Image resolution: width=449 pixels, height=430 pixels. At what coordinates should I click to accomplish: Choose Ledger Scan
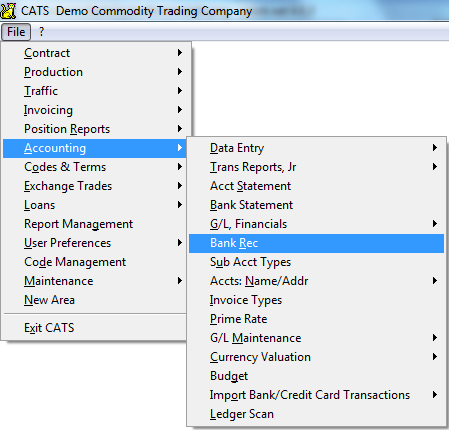[316, 414]
